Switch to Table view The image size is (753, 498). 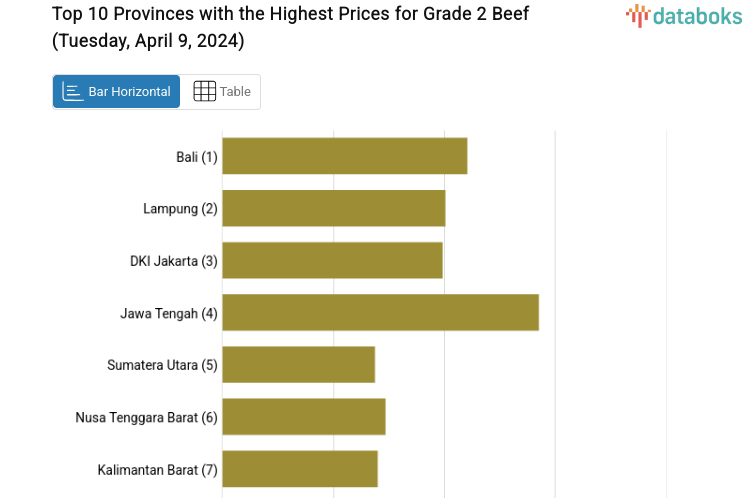[221, 92]
